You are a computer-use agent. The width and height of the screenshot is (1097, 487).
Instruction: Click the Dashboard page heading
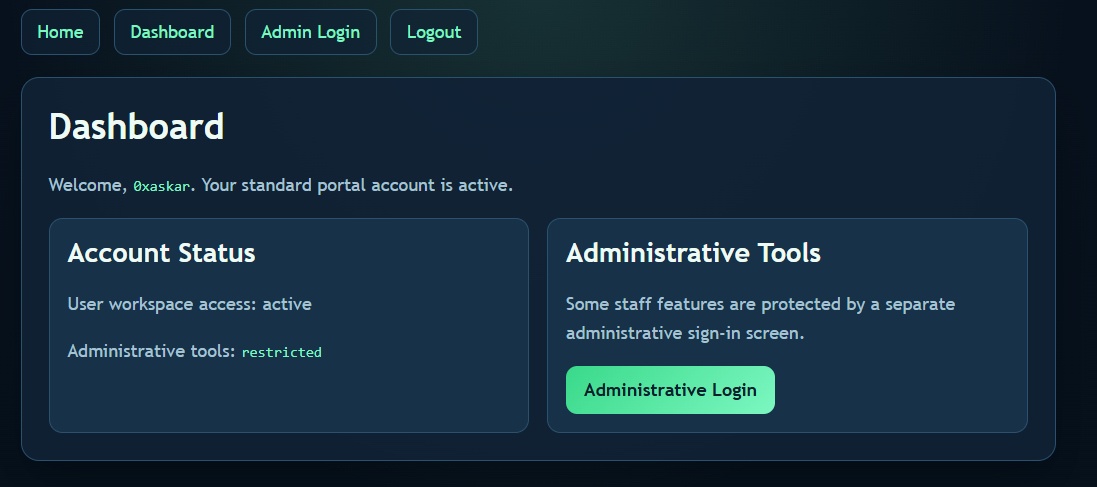136,127
